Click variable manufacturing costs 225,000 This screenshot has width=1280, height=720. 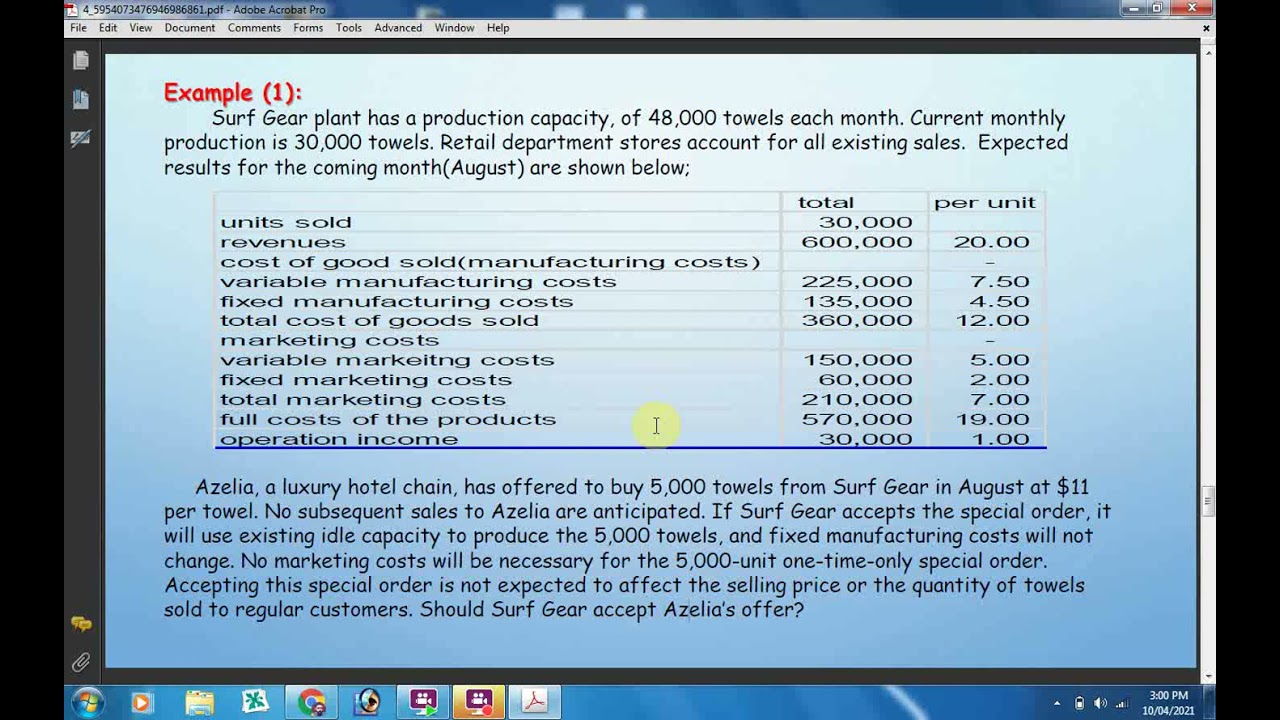click(857, 281)
